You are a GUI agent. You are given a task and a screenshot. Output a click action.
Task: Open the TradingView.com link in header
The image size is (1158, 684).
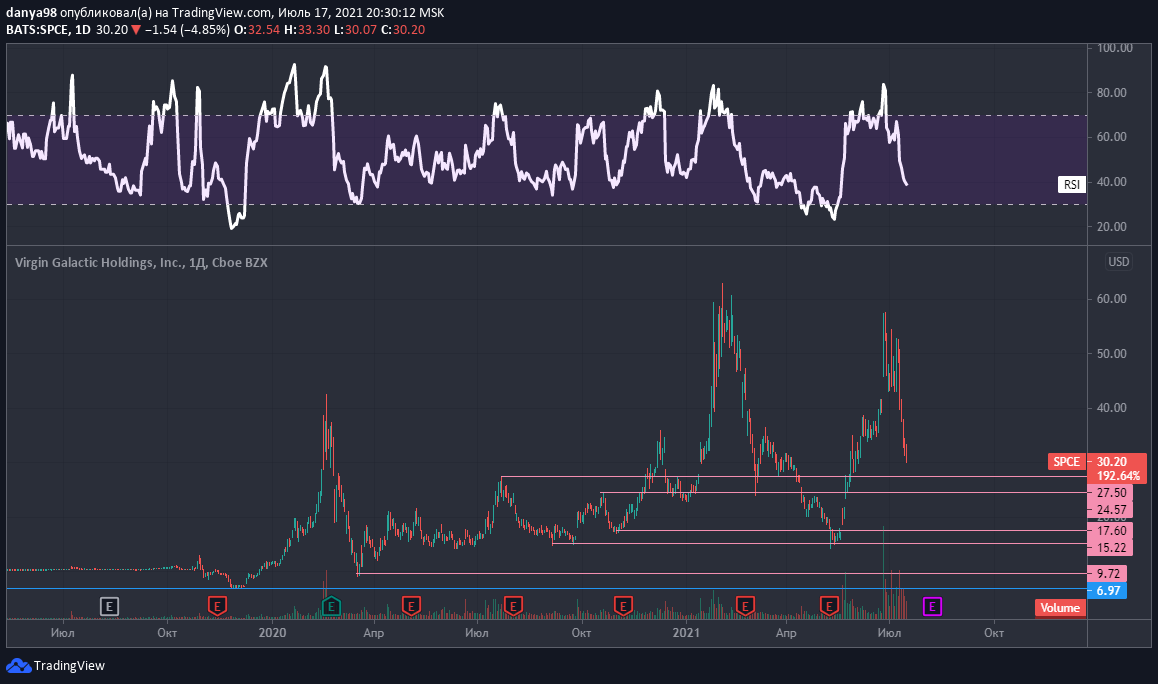[222, 13]
